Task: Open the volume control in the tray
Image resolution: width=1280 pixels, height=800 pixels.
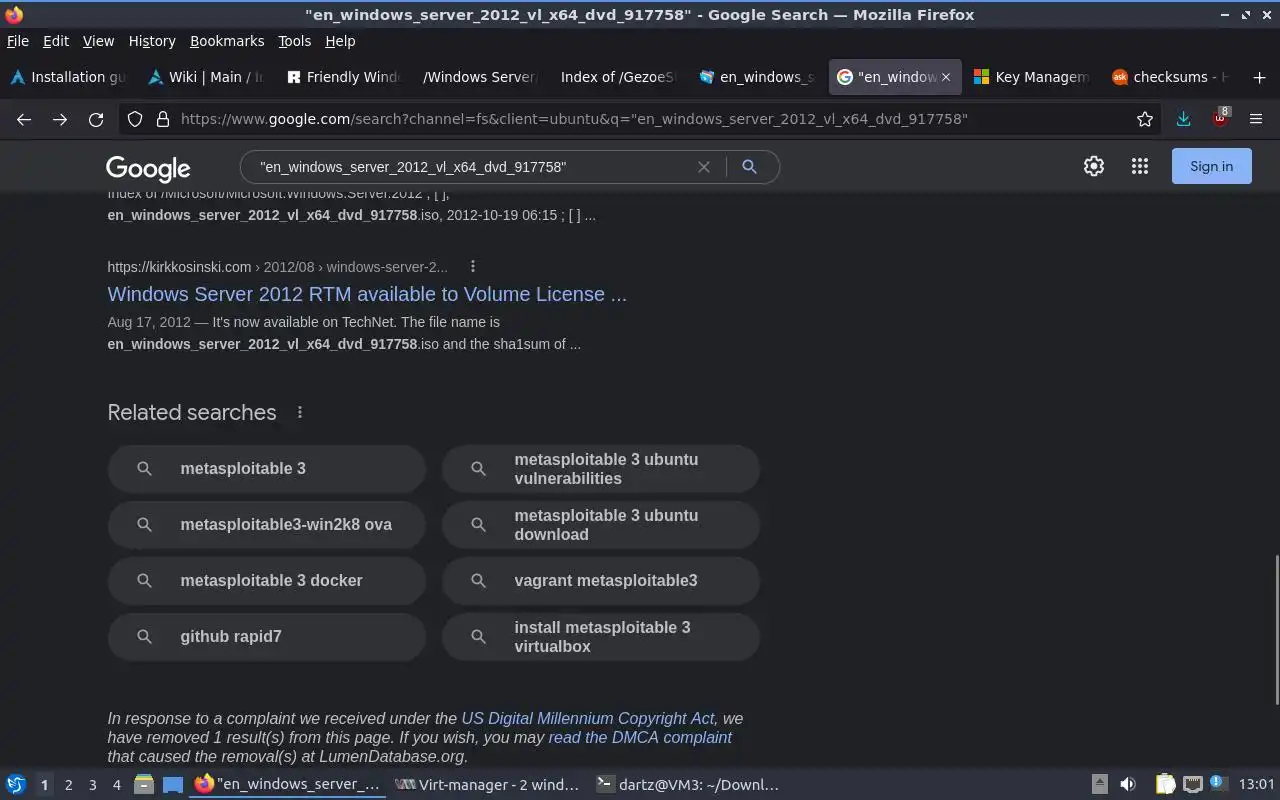Action: [1128, 785]
